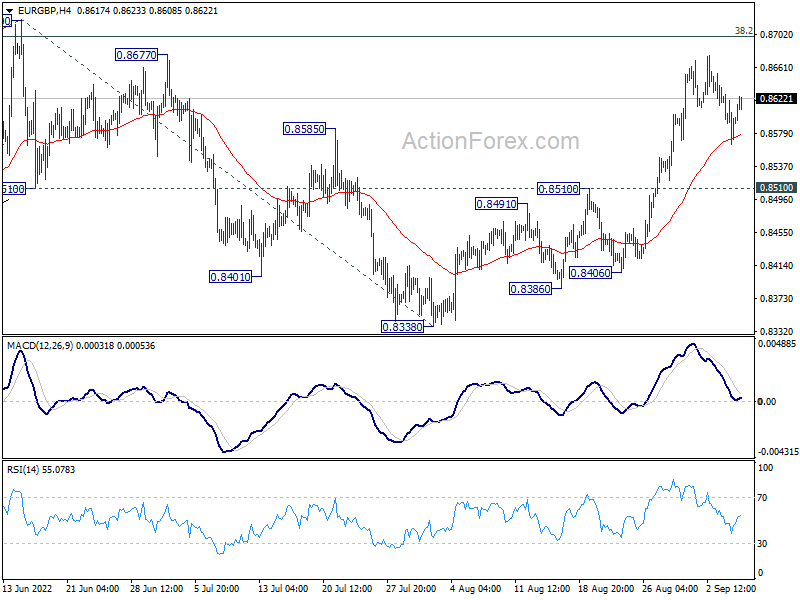Select the MACD(12,26,9) indicator title

41,345
